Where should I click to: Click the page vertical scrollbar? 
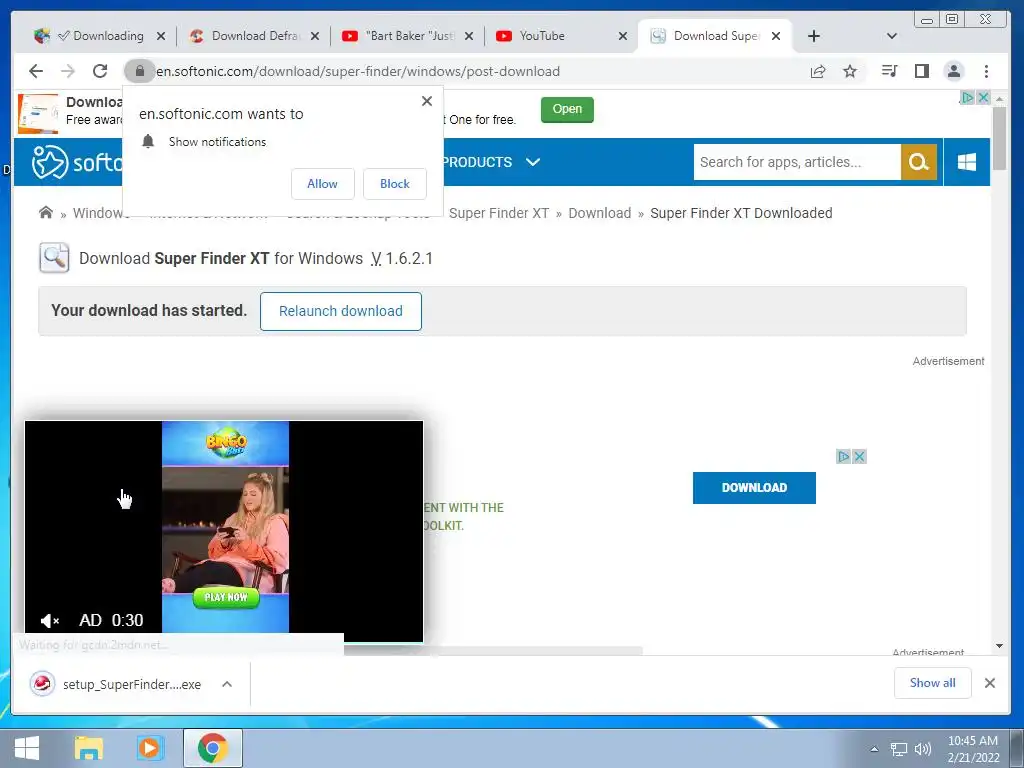click(999, 138)
